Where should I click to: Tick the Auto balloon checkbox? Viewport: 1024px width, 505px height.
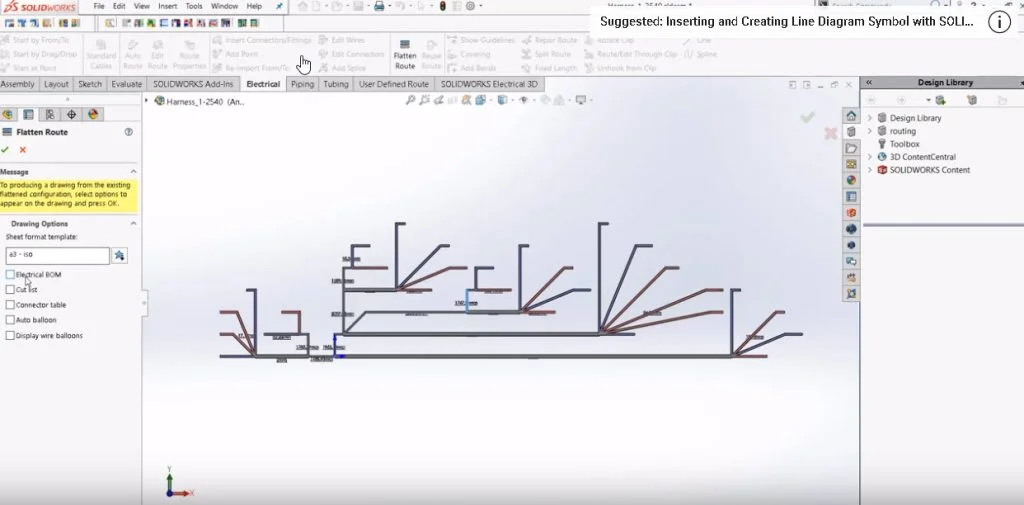point(10,319)
